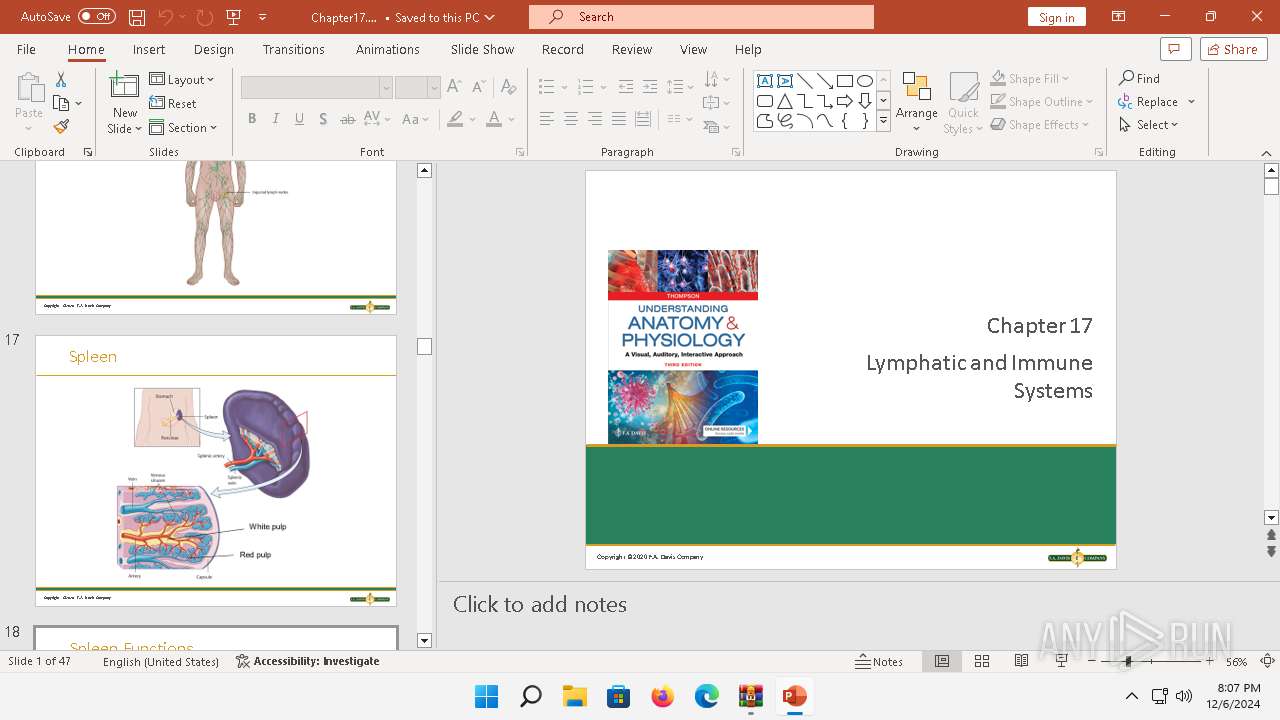The image size is (1280, 720).
Task: Open the Section dropdown
Action: [183, 128]
